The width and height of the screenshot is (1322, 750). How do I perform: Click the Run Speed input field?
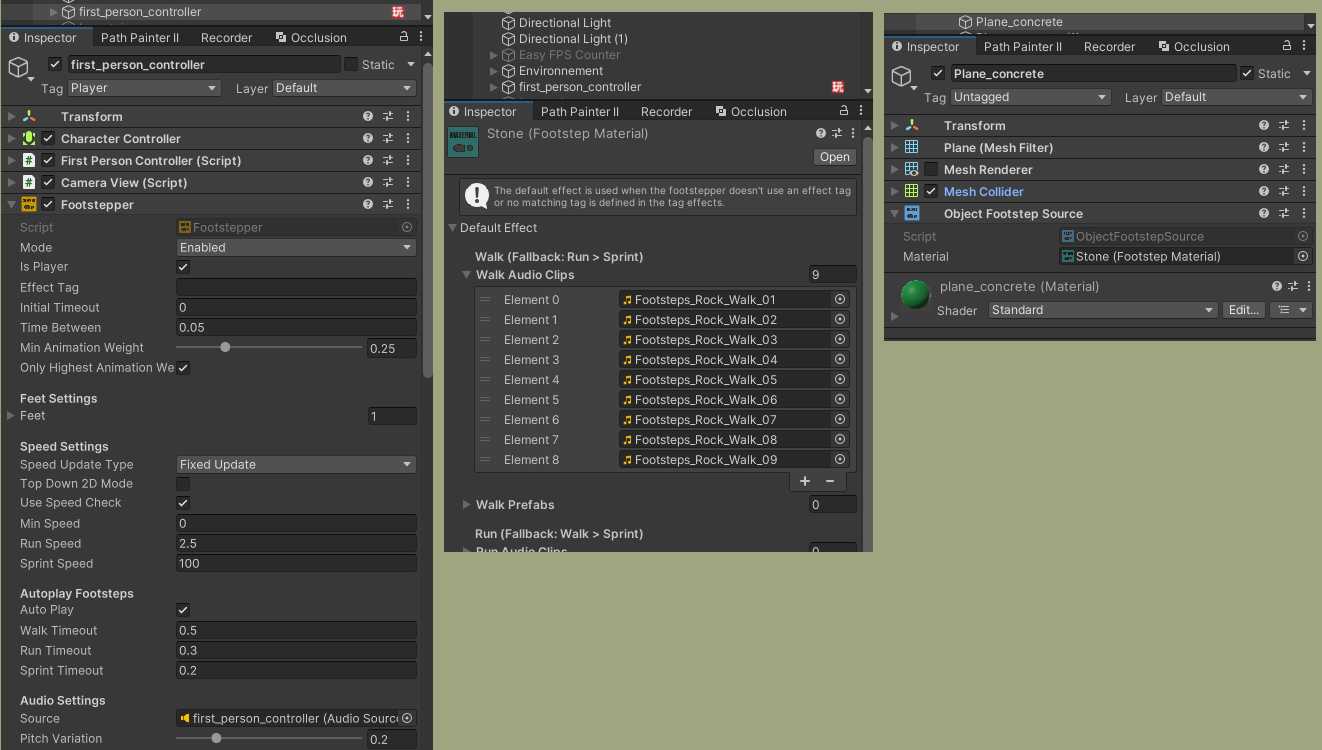pyautogui.click(x=296, y=544)
